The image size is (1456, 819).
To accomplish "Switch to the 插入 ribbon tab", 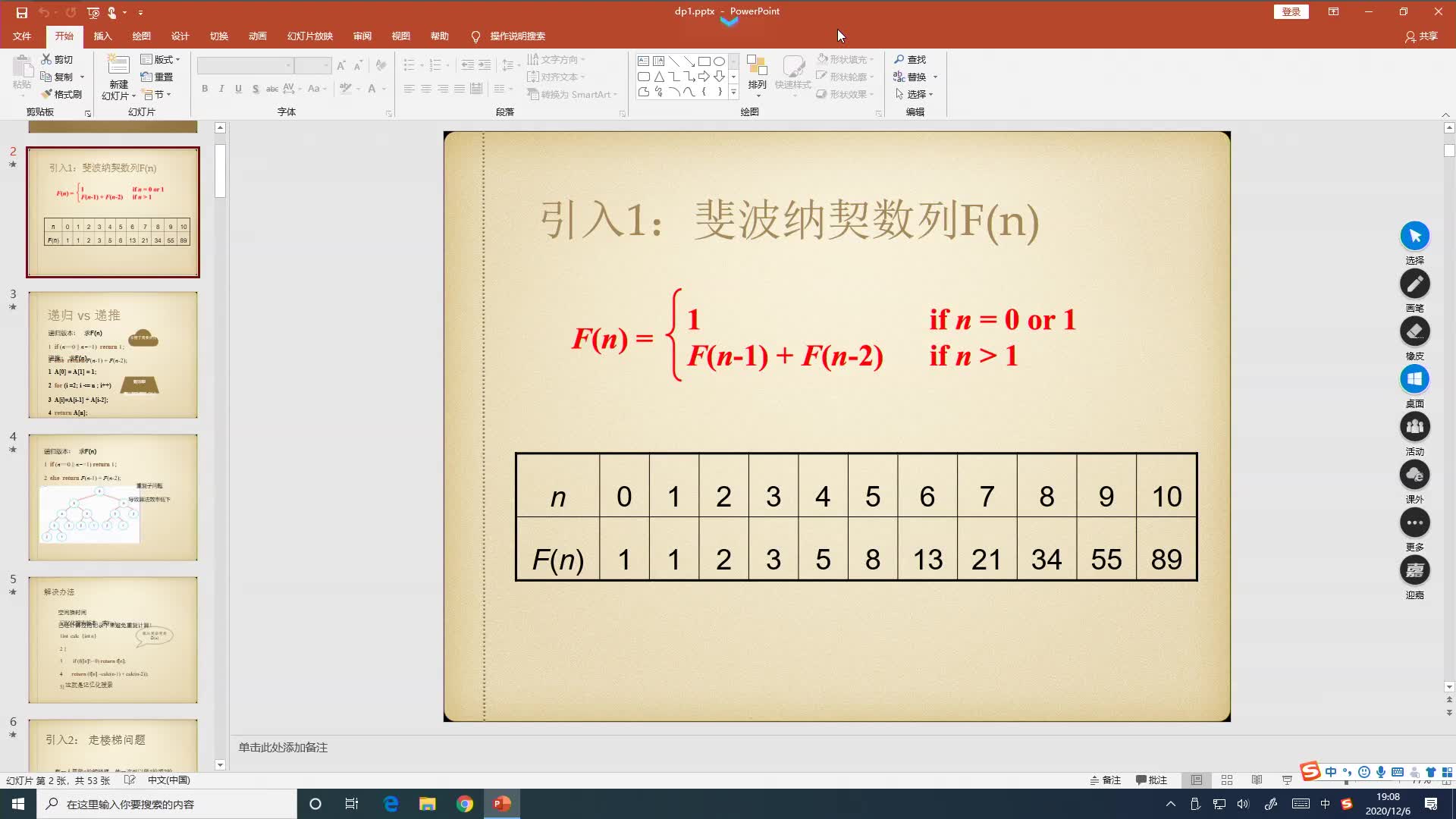I will (102, 36).
